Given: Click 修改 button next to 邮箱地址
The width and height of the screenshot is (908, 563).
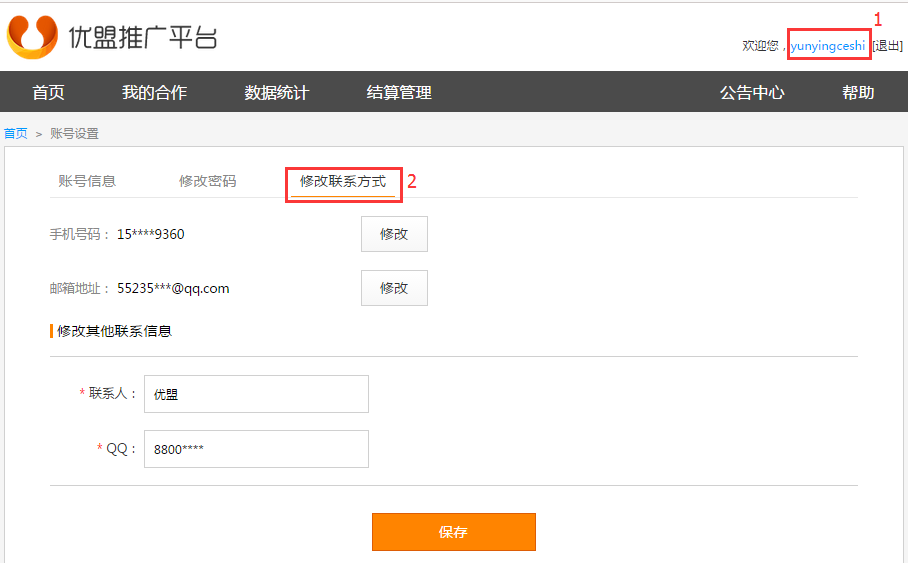Looking at the screenshot, I should click(394, 288).
